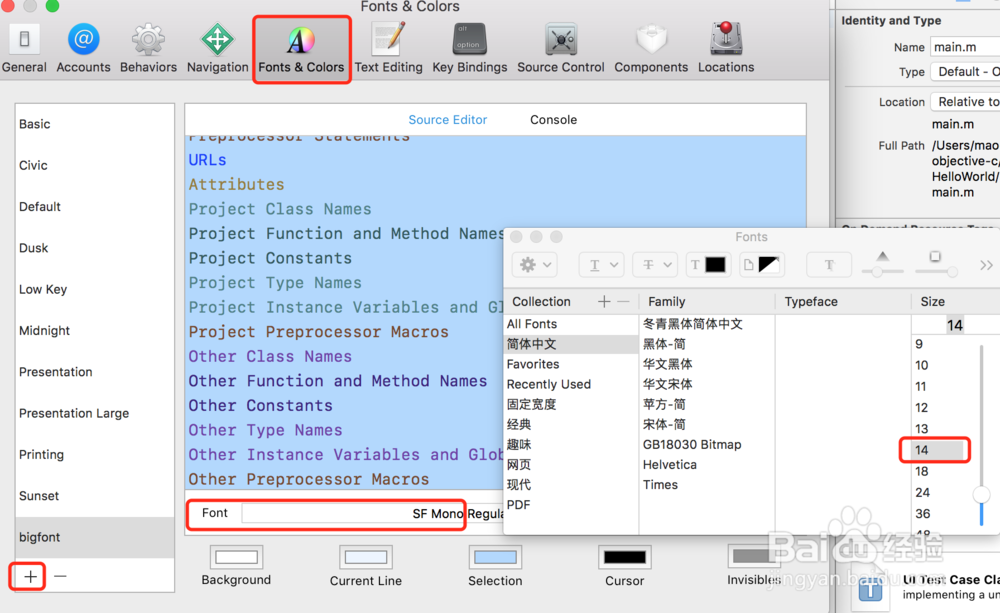This screenshot has height=613, width=1000.
Task: Click the Name field in Identity and Type
Action: (x=965, y=47)
